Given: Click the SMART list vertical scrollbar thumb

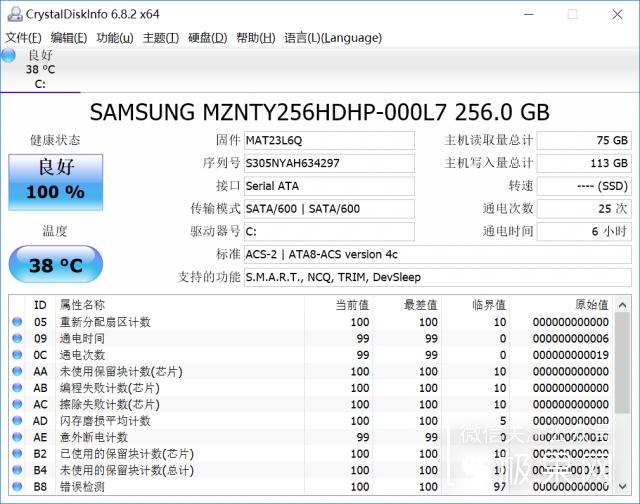Looking at the screenshot, I should [x=622, y=363].
